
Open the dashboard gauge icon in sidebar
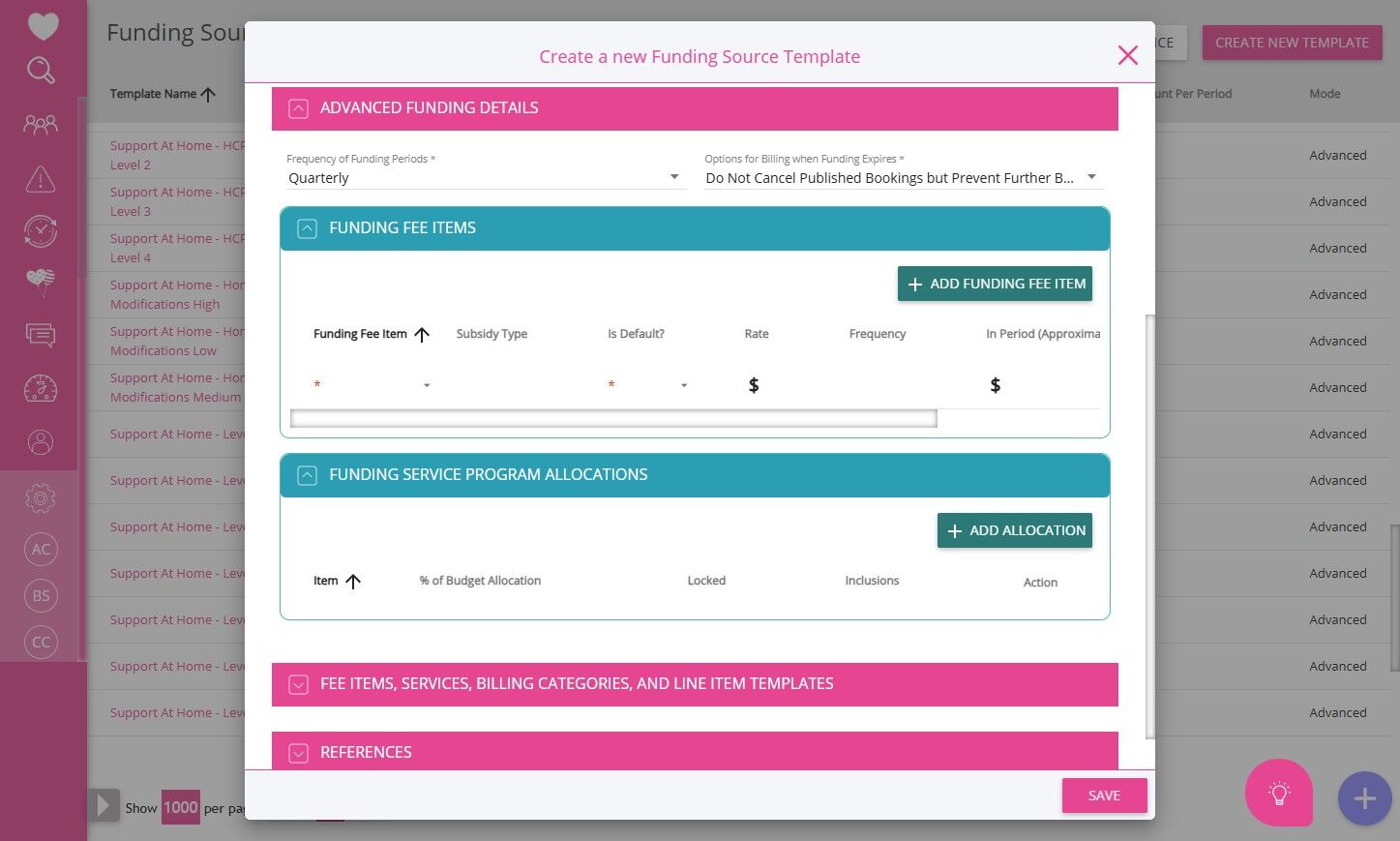click(x=41, y=389)
